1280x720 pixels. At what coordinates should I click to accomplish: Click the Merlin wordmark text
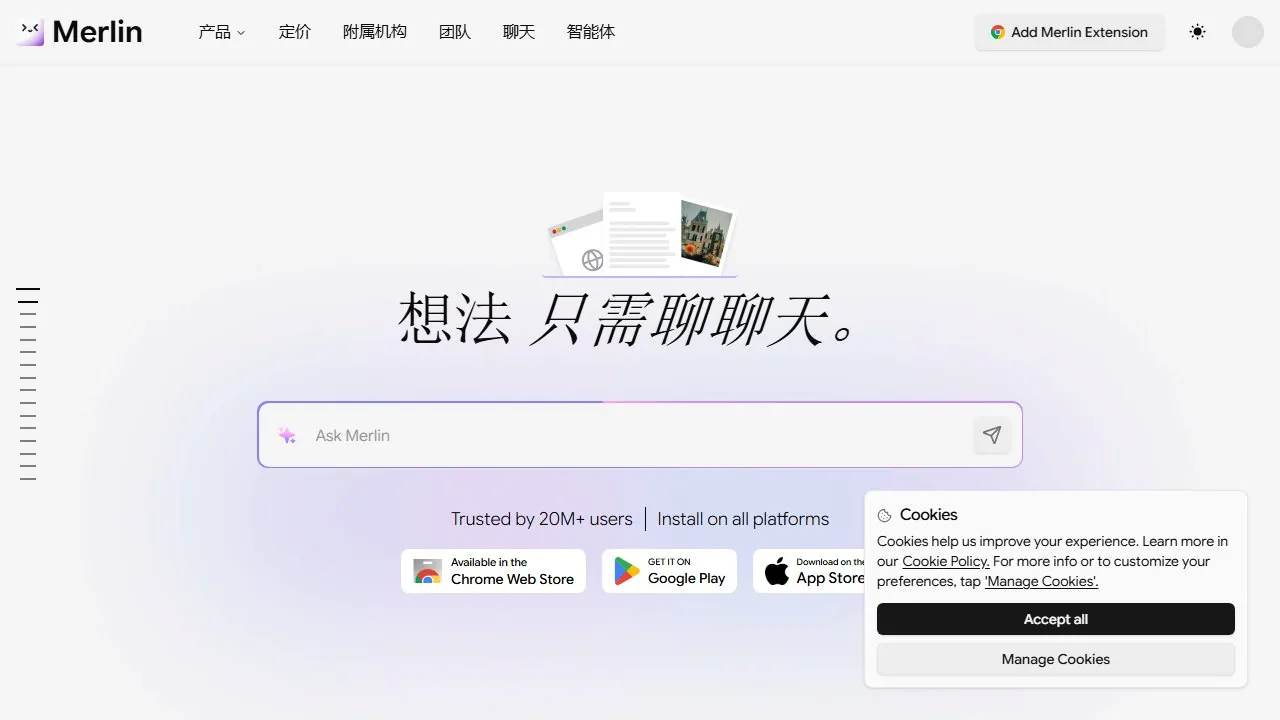[97, 32]
